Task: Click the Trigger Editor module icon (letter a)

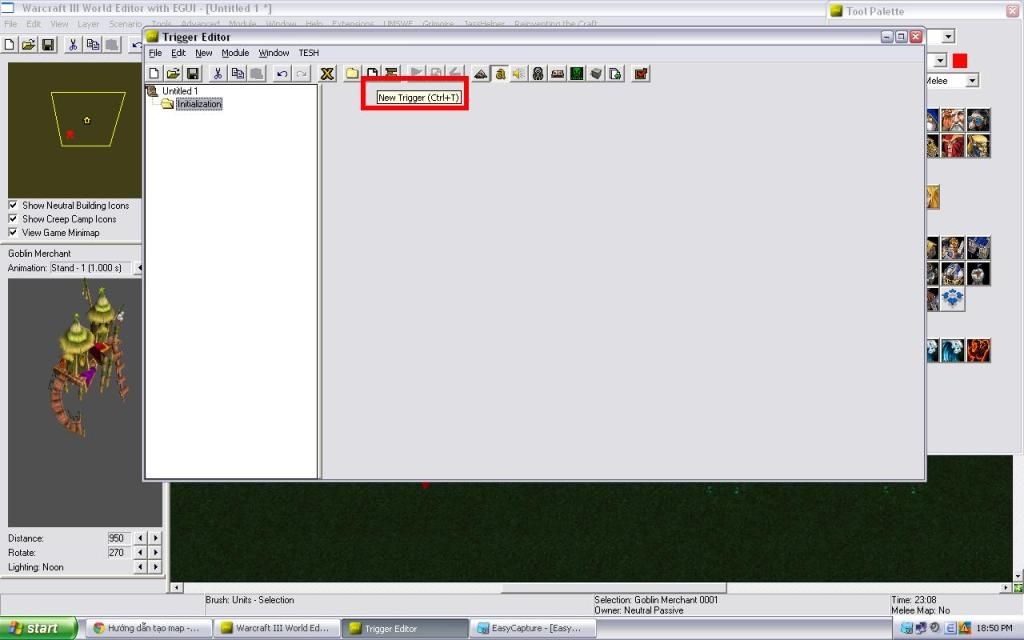Action: [500, 74]
